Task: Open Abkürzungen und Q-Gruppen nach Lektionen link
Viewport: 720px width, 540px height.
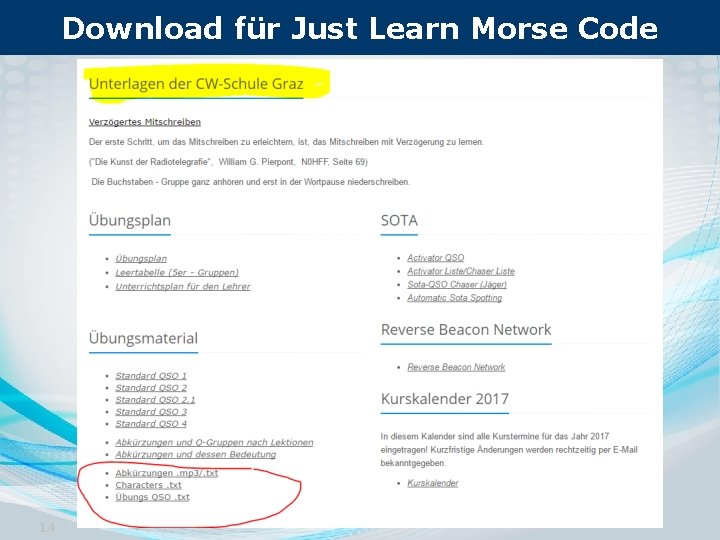Action: (x=214, y=442)
